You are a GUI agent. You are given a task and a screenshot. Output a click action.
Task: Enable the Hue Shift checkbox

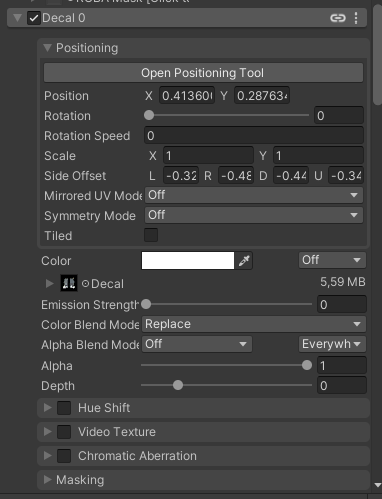click(x=64, y=408)
